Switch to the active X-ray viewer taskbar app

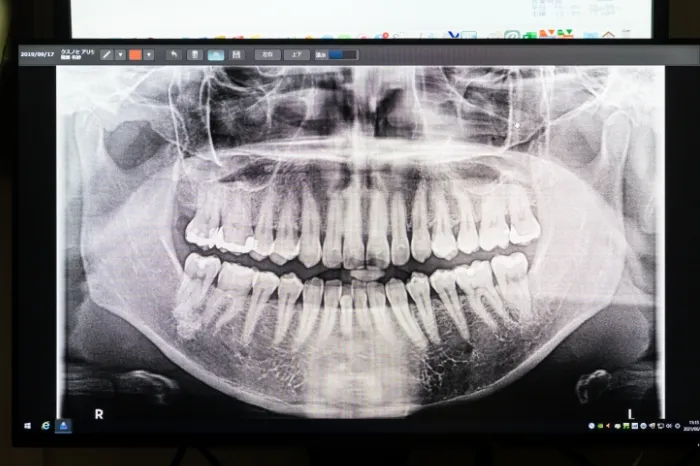coord(64,425)
